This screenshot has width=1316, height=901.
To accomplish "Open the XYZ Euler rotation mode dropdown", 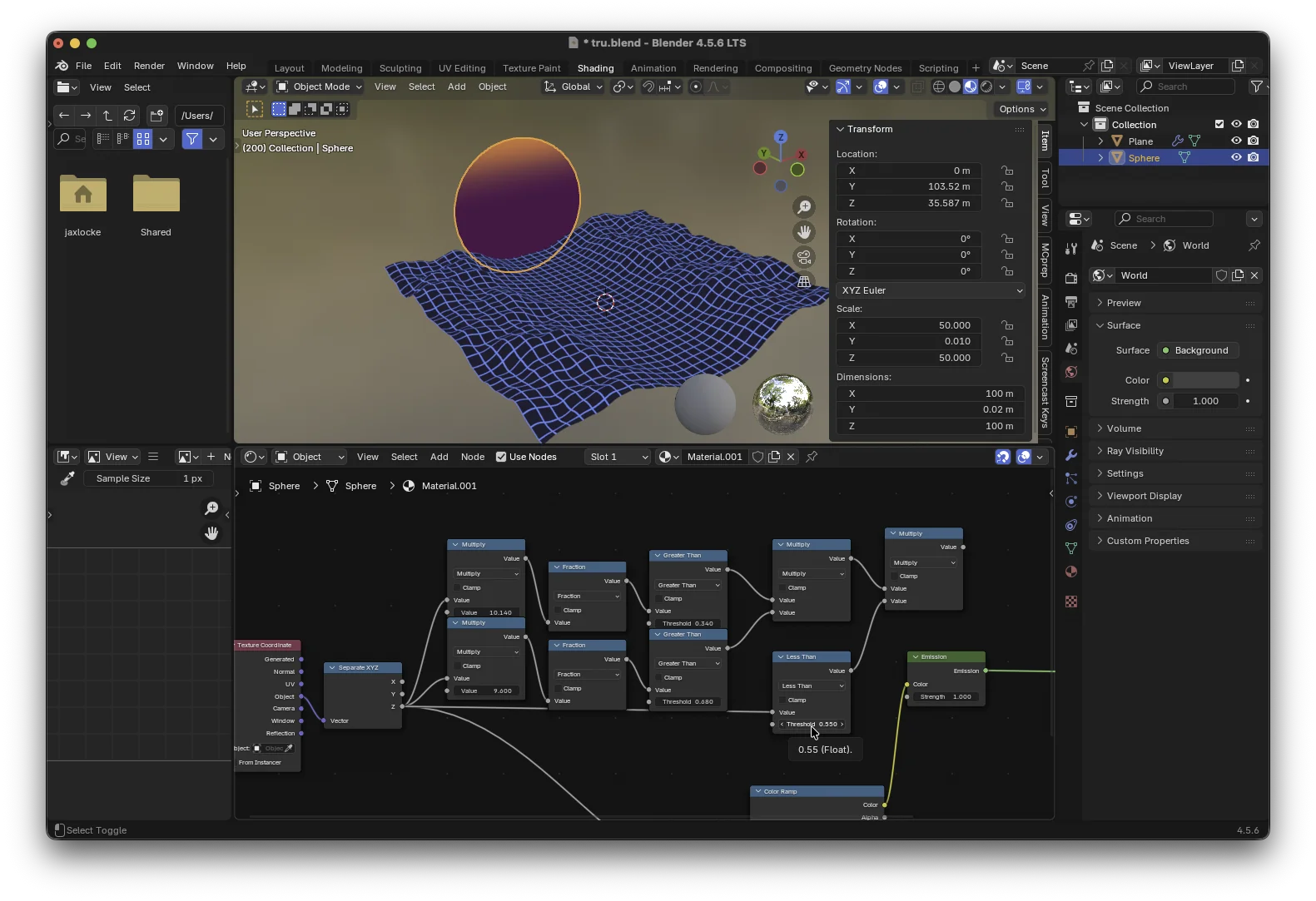I will pyautogui.click(x=931, y=290).
